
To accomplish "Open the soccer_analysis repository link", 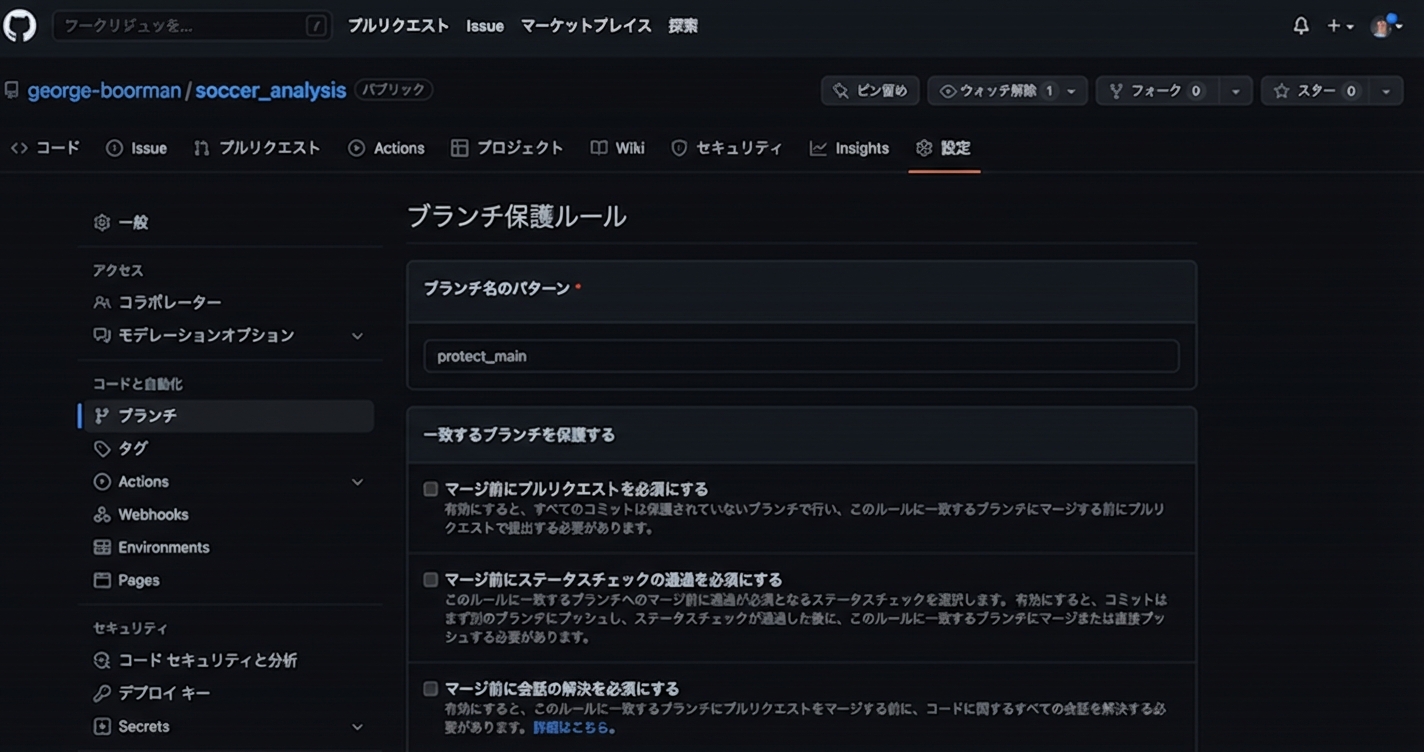I will pos(270,91).
